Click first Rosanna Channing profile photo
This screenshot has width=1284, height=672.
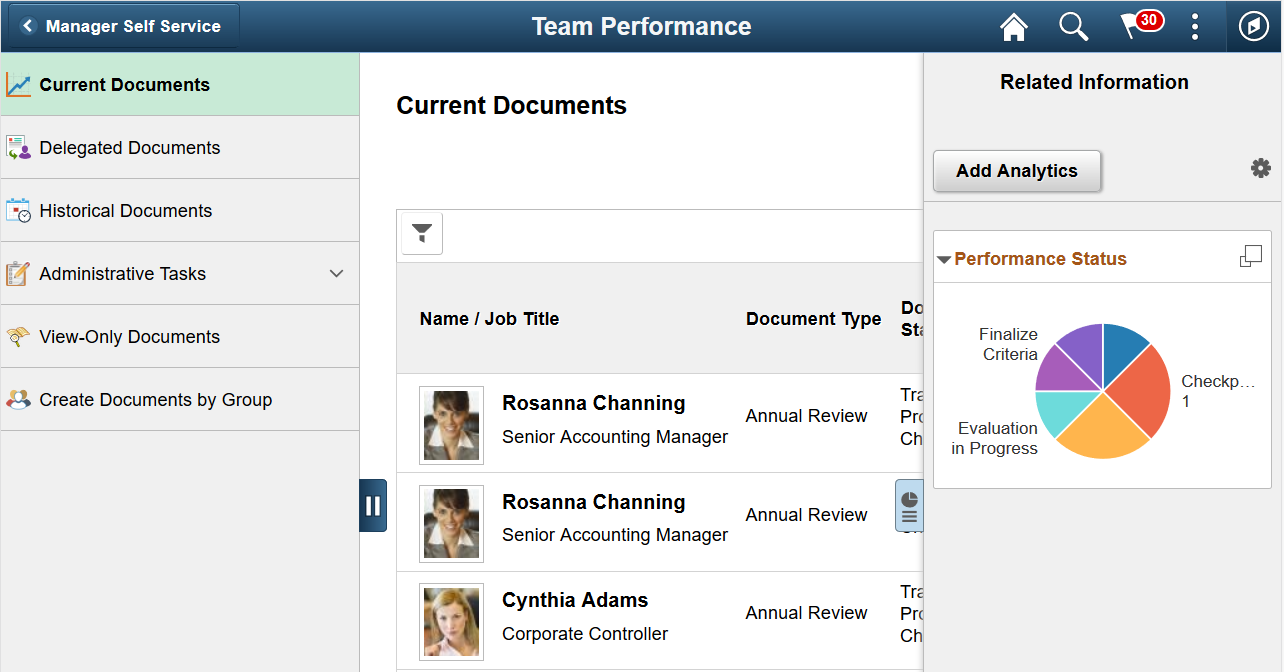pyautogui.click(x=451, y=425)
